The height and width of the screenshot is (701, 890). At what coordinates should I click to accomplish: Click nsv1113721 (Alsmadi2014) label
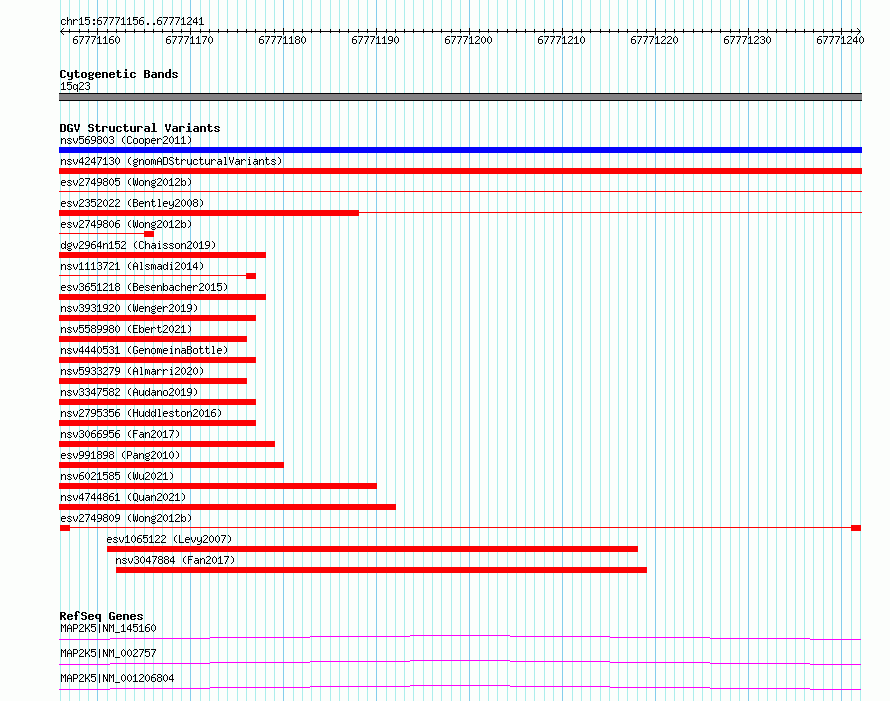132,266
